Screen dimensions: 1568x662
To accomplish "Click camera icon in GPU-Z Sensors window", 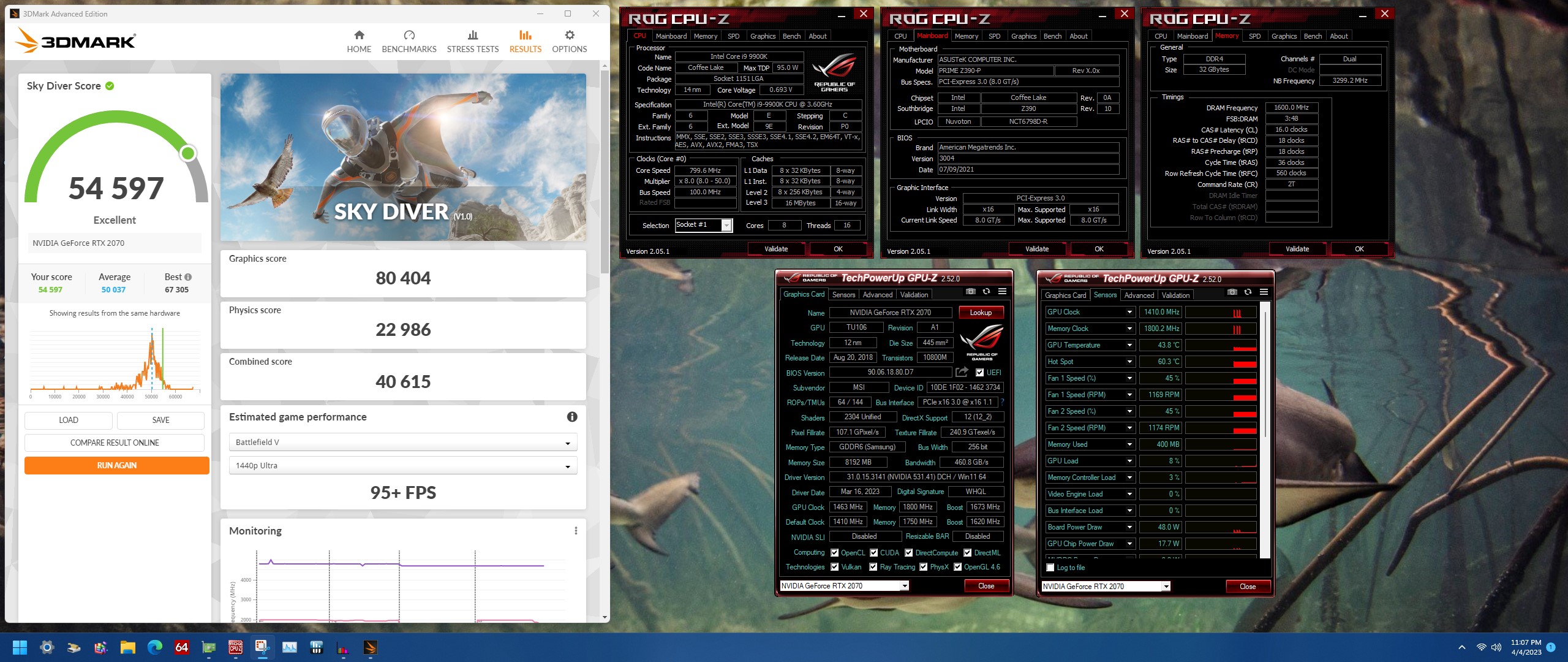I will (x=1232, y=292).
